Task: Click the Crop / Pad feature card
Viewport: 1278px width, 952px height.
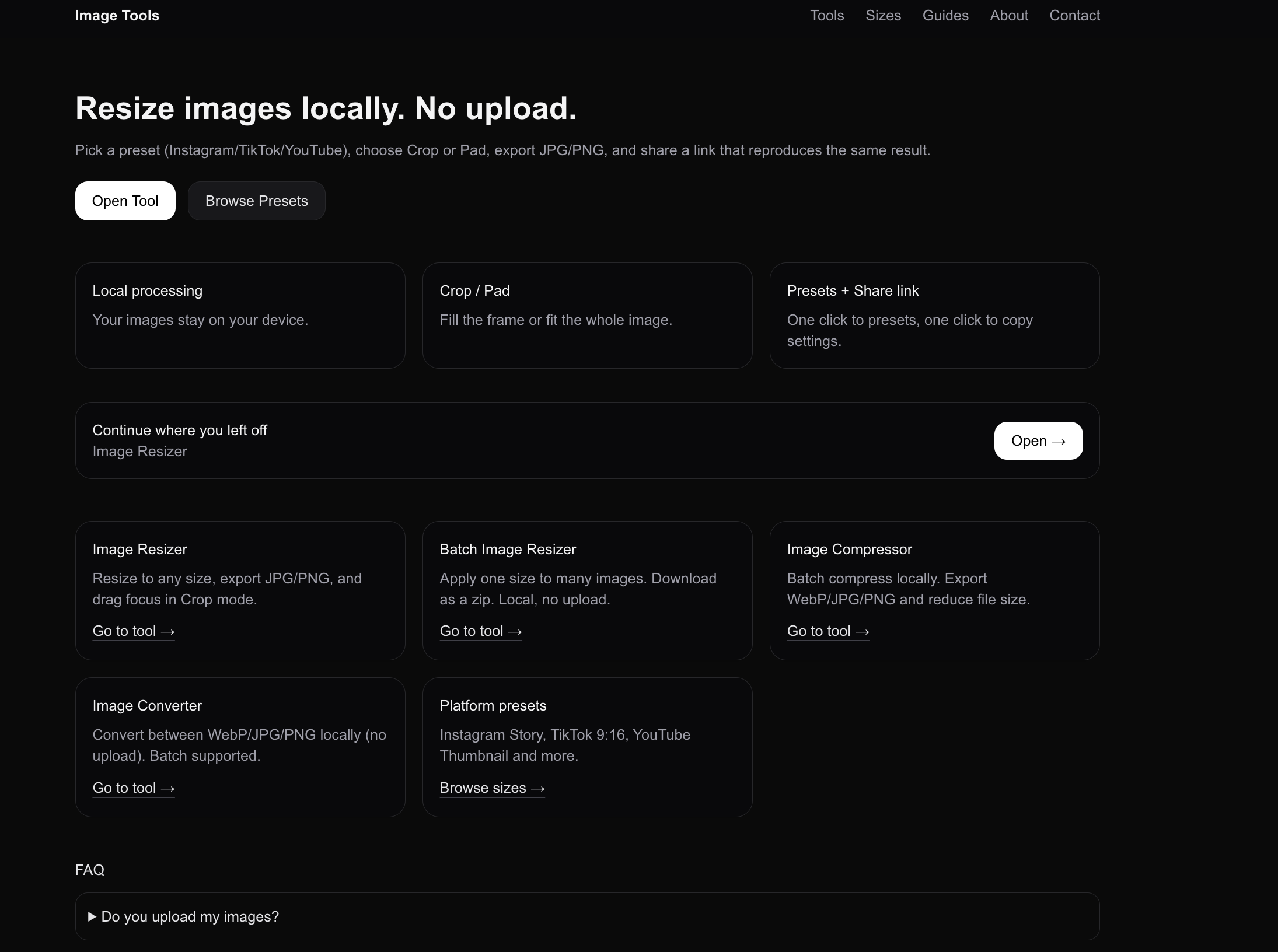Action: (587, 315)
